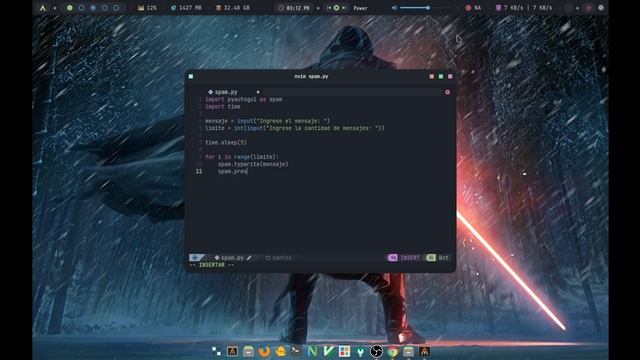Launch Neovim blue N icon in the dock

tap(312, 351)
